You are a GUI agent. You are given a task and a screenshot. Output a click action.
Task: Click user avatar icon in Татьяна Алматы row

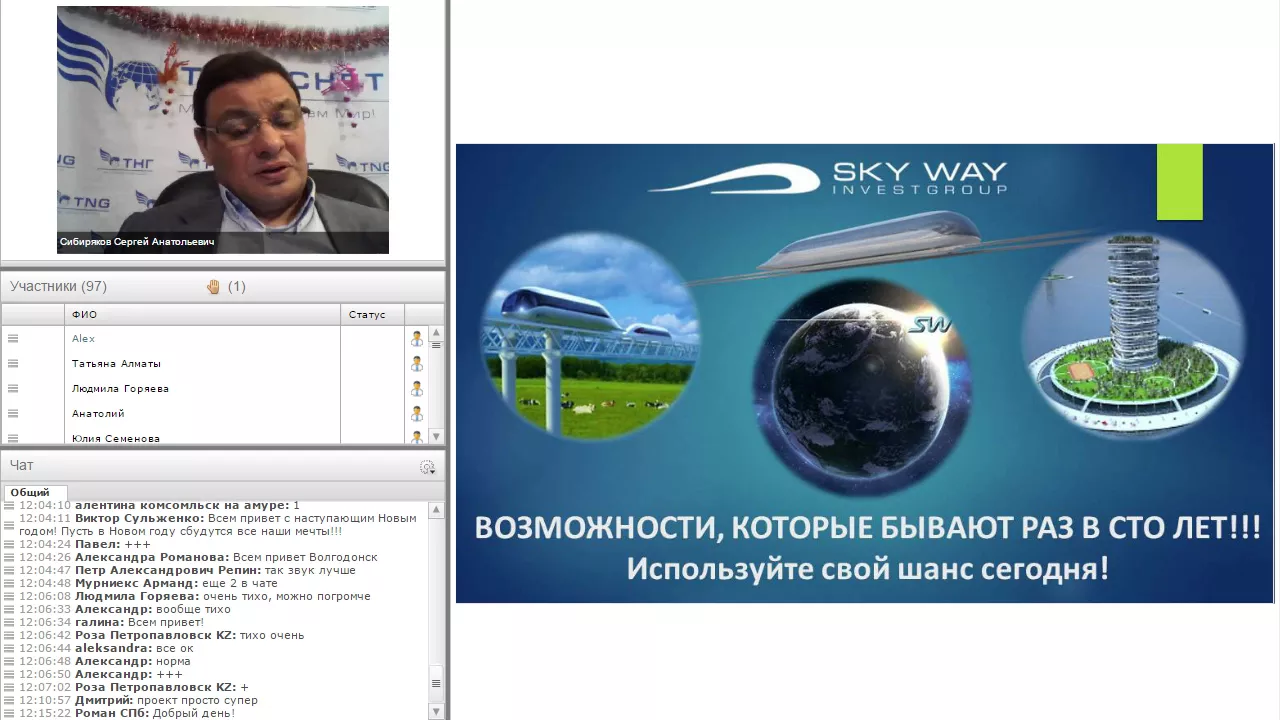[x=417, y=364]
